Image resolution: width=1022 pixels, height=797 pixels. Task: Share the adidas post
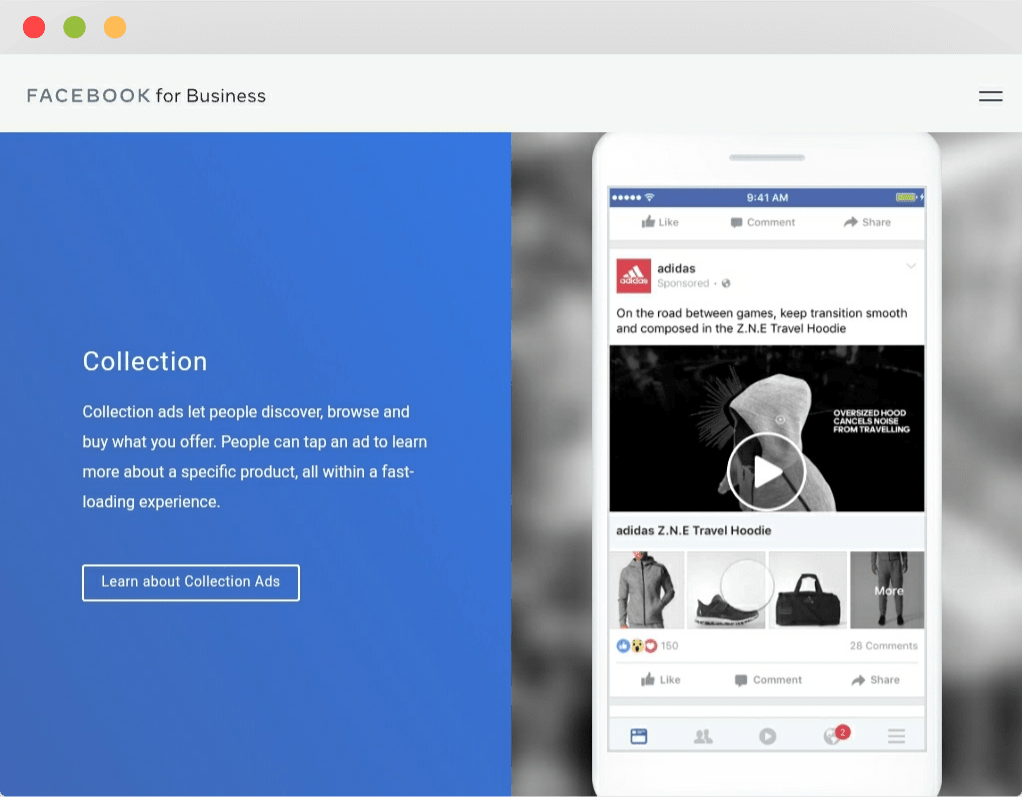(x=875, y=680)
